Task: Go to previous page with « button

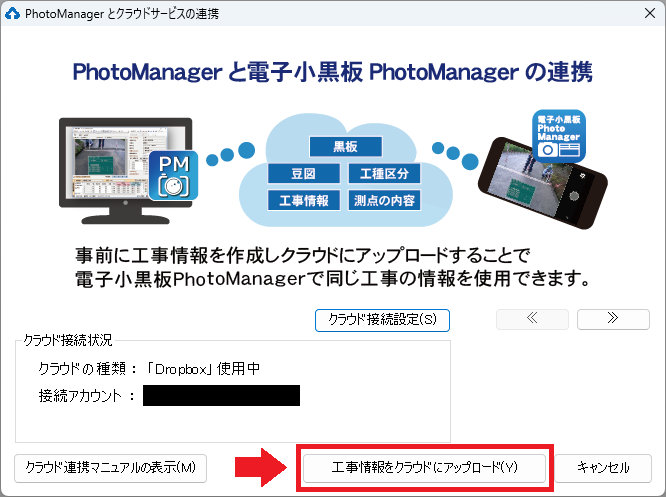Action: pos(532,319)
